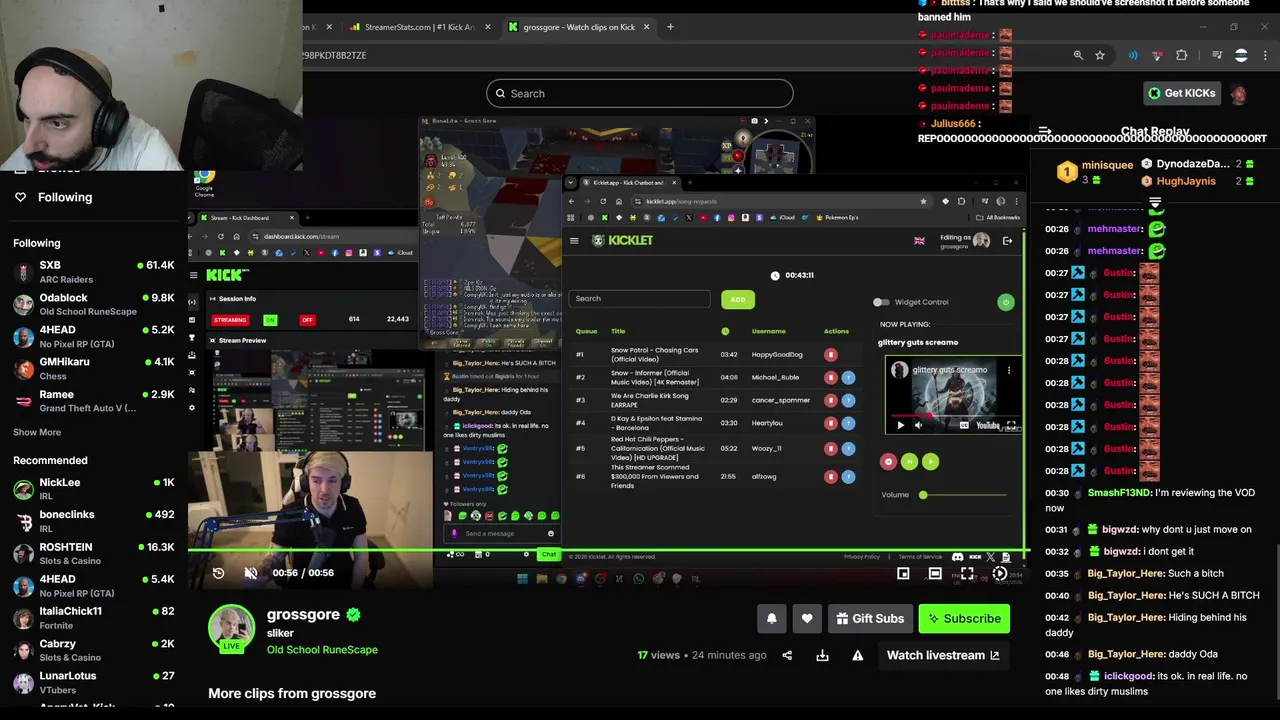Expand the gift leaderboard in chat
The height and width of the screenshot is (720, 1280).
1155,202
